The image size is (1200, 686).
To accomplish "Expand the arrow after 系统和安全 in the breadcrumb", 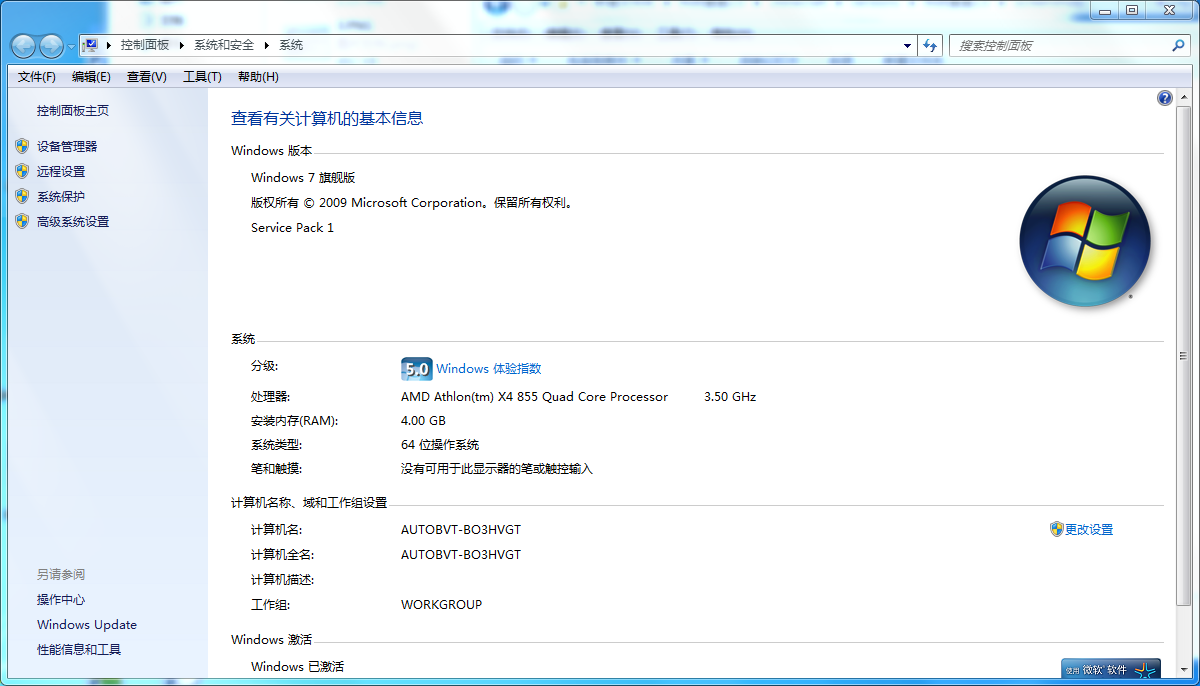I will click(267, 45).
